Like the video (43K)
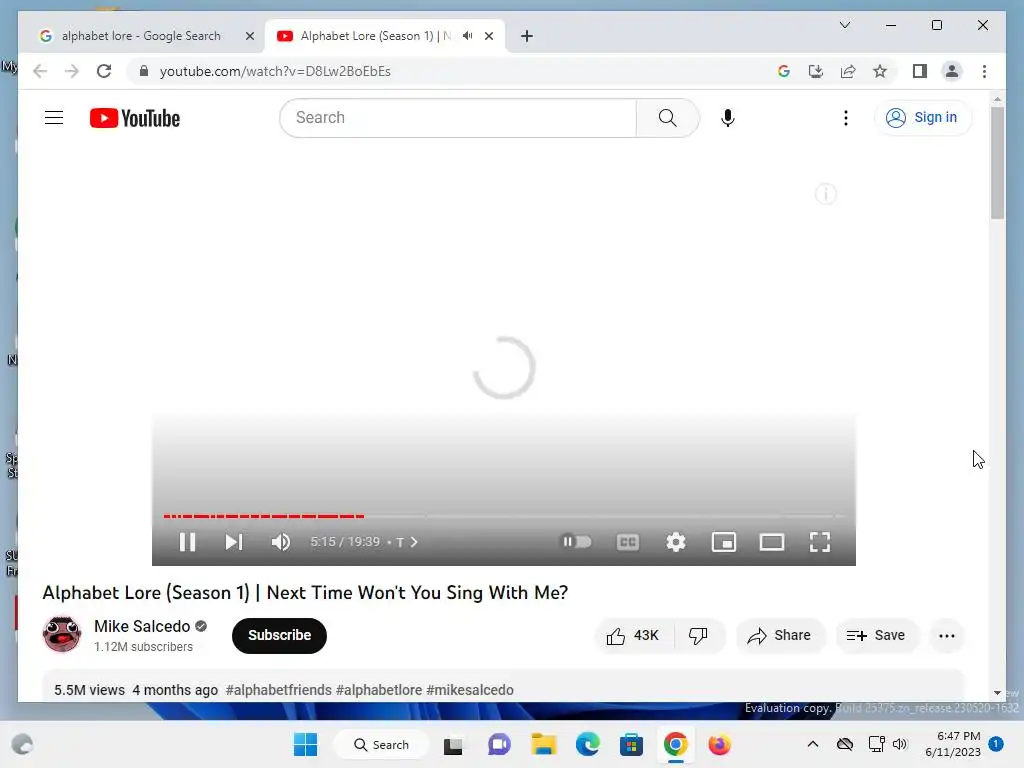 coord(633,635)
